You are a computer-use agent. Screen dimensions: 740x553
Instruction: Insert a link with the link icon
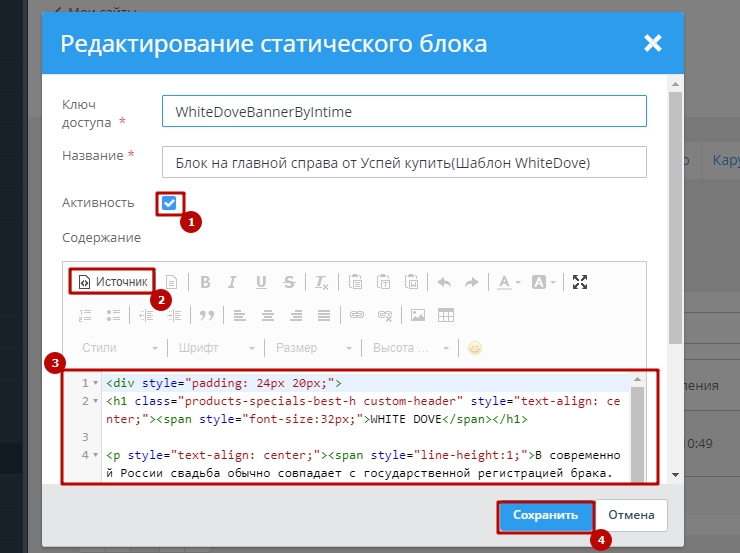[x=356, y=315]
